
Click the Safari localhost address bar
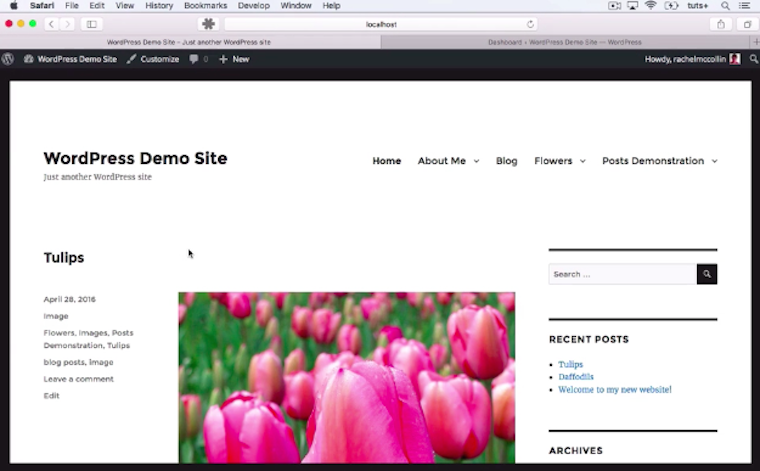381,24
